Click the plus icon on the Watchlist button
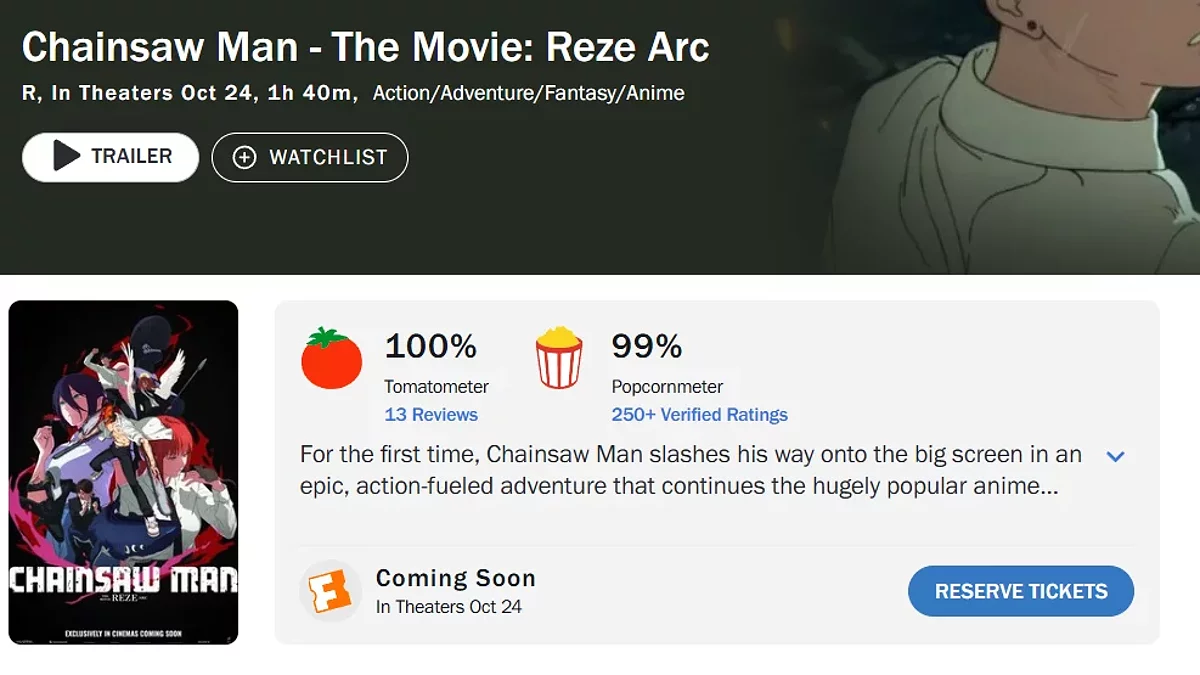The height and width of the screenshot is (675, 1200). point(244,157)
